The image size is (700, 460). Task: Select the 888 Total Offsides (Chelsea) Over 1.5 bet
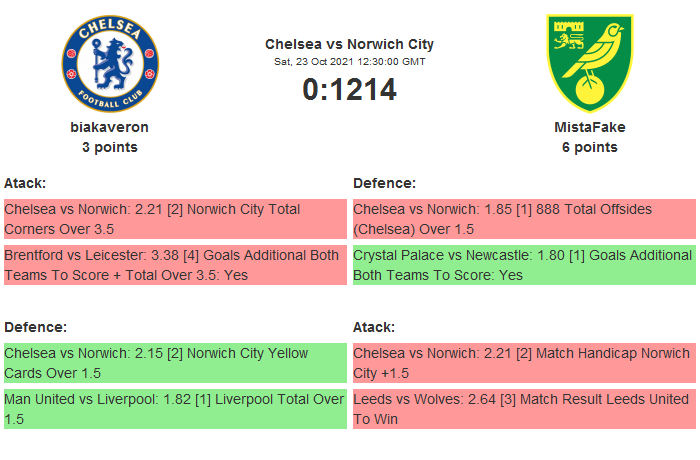tap(523, 219)
